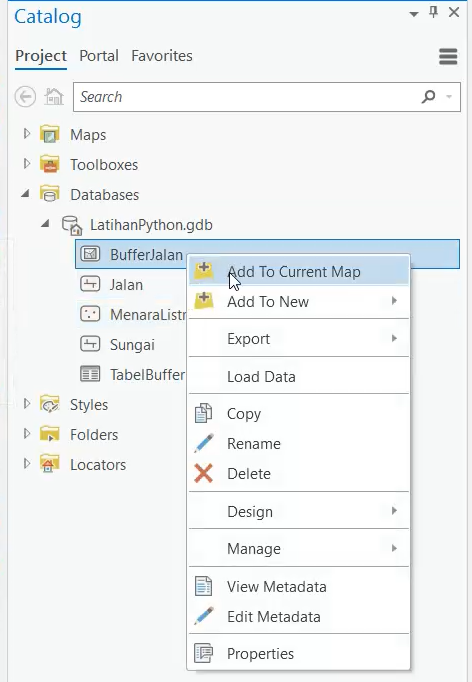Click the home icon beside search
The width and height of the screenshot is (472, 682).
54,97
